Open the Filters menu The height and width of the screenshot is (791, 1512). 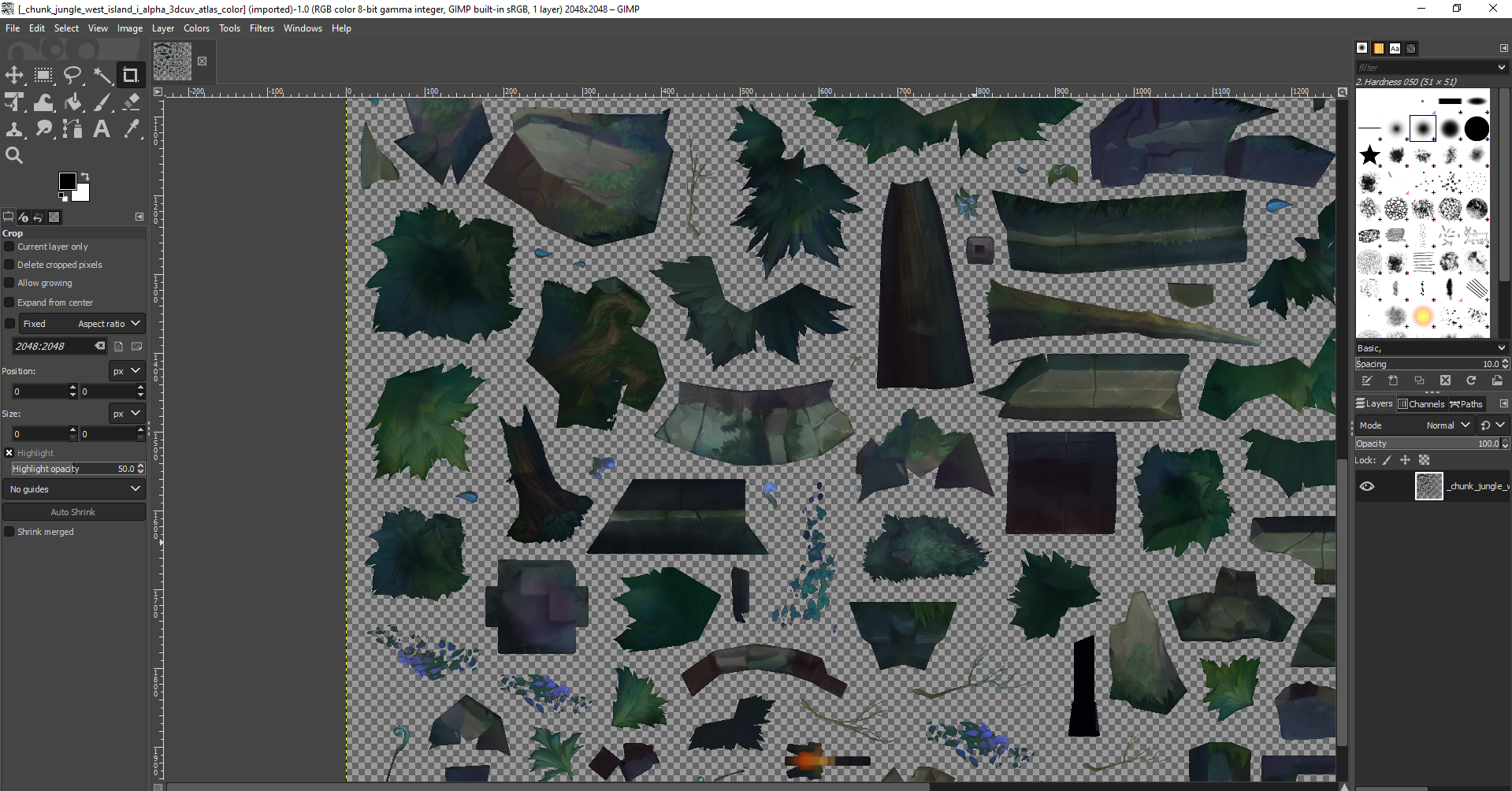(262, 28)
